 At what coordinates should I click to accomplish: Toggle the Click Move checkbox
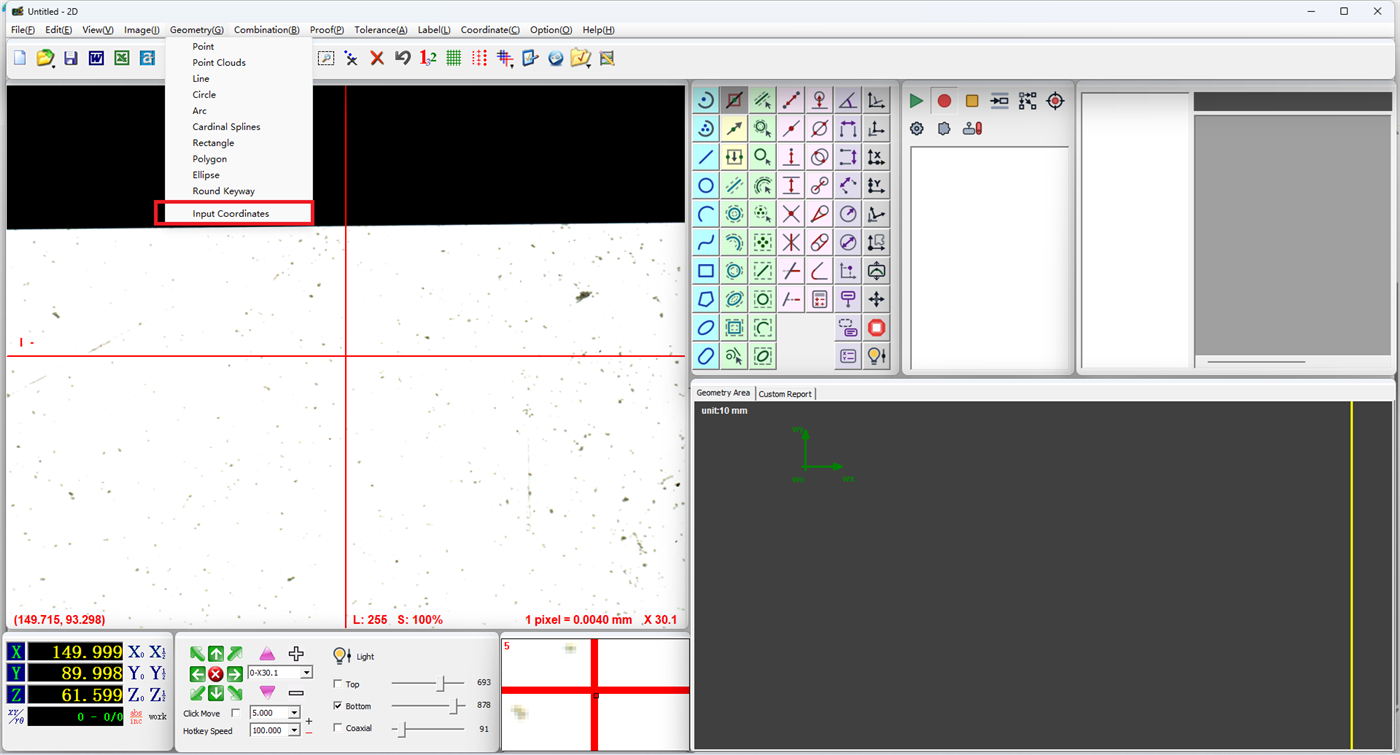click(x=236, y=713)
